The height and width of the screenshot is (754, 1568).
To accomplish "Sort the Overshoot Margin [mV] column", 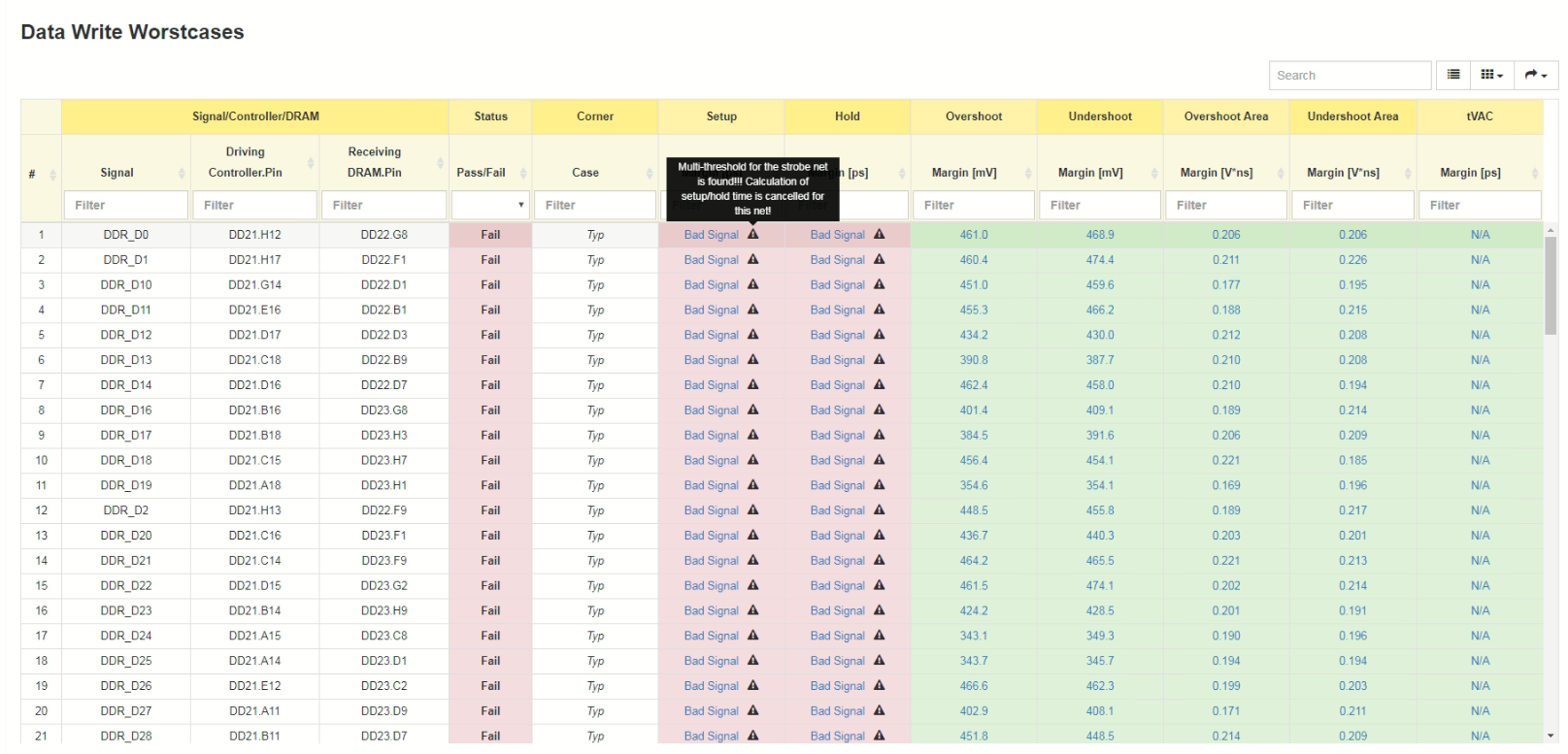I will click(1028, 173).
